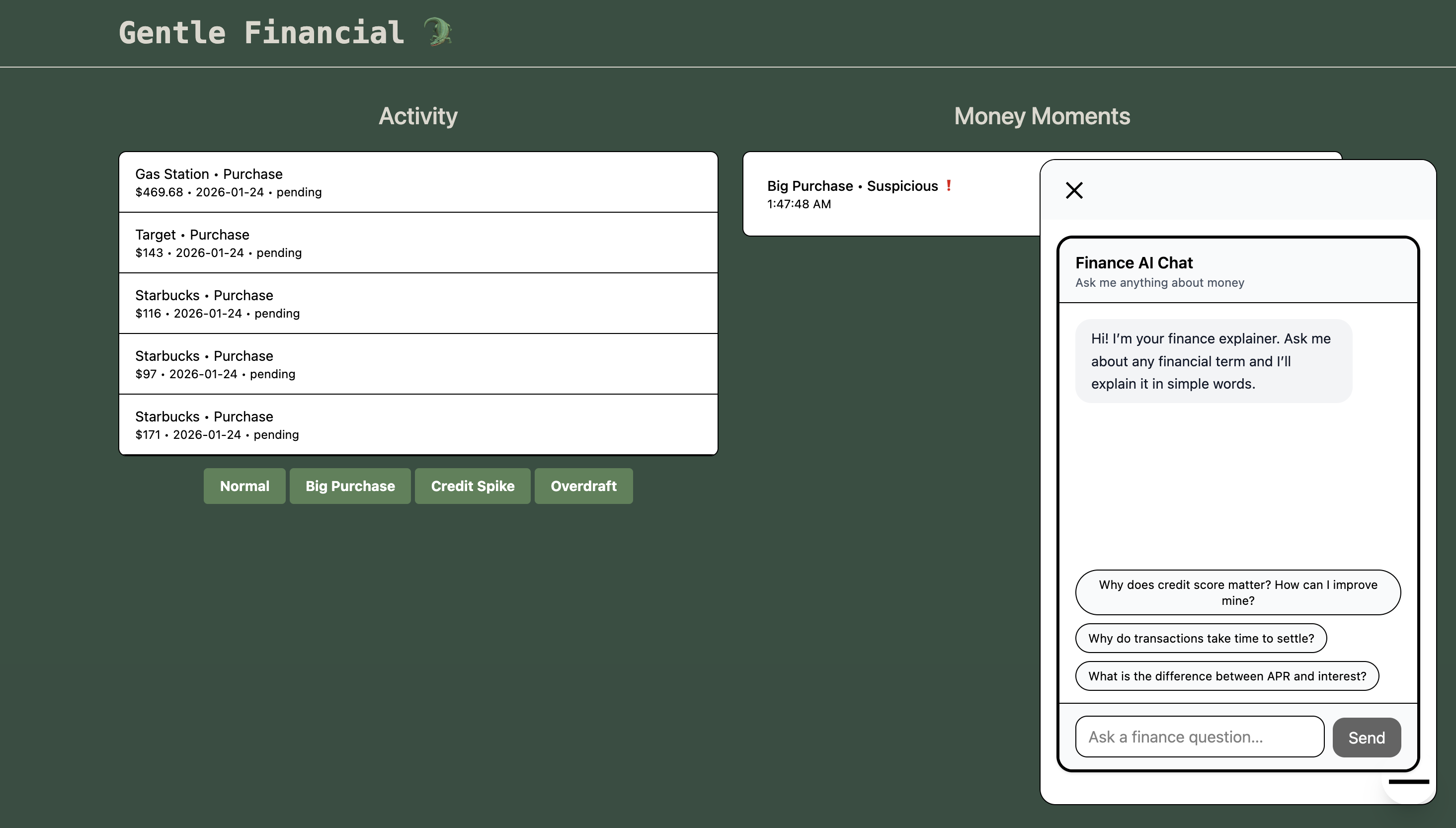Click the Big Purchase scenario button
Screen dimensions: 1456x828
350,486
